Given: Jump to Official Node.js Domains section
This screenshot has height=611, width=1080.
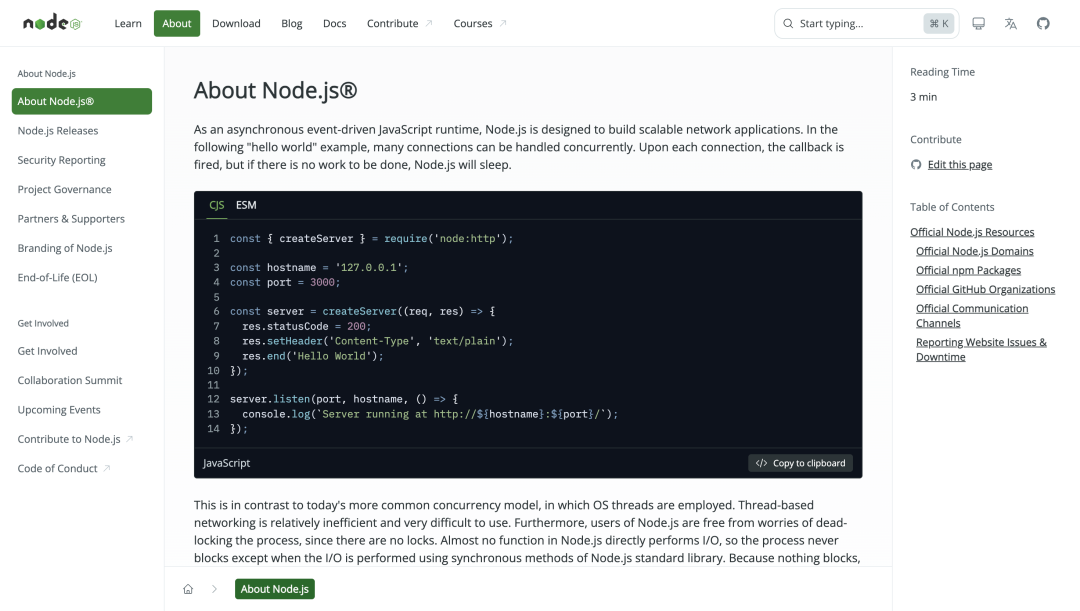Looking at the screenshot, I should coord(975,251).
